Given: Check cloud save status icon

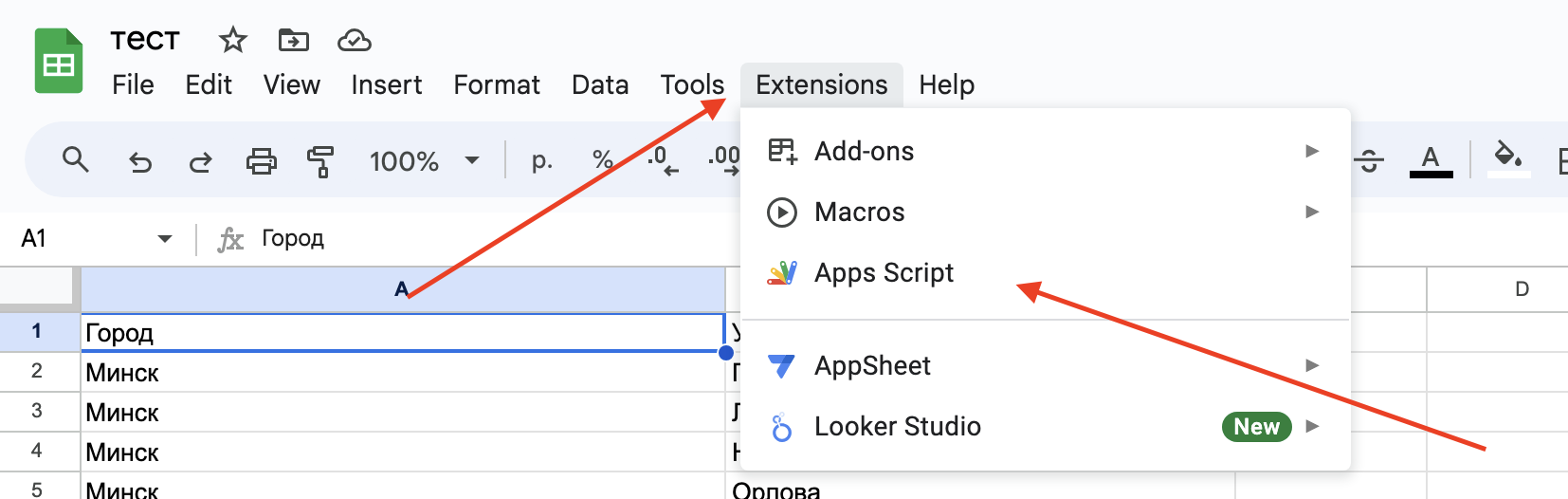Looking at the screenshot, I should pyautogui.click(x=354, y=40).
